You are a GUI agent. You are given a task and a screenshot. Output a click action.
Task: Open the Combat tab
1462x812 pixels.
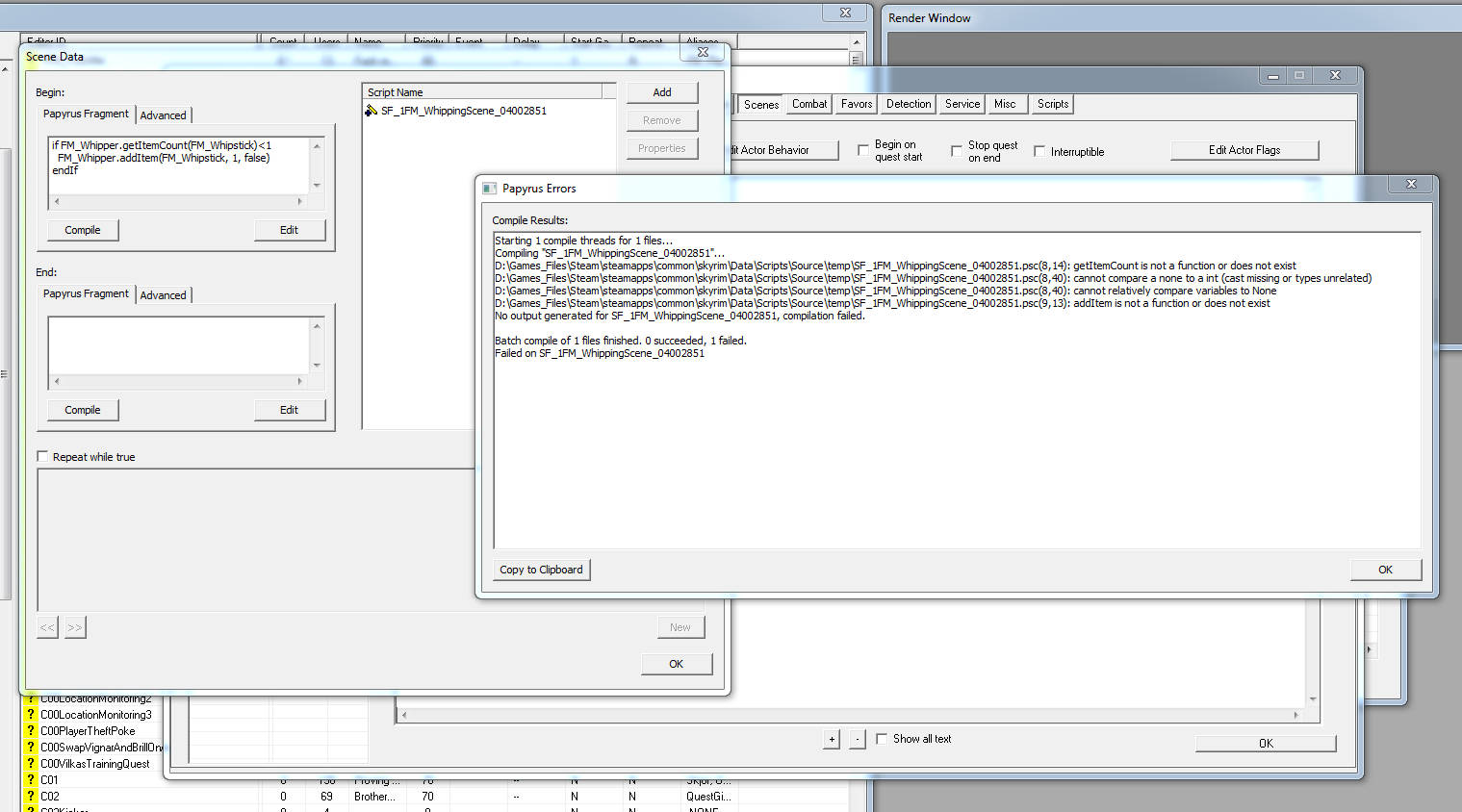pyautogui.click(x=809, y=104)
